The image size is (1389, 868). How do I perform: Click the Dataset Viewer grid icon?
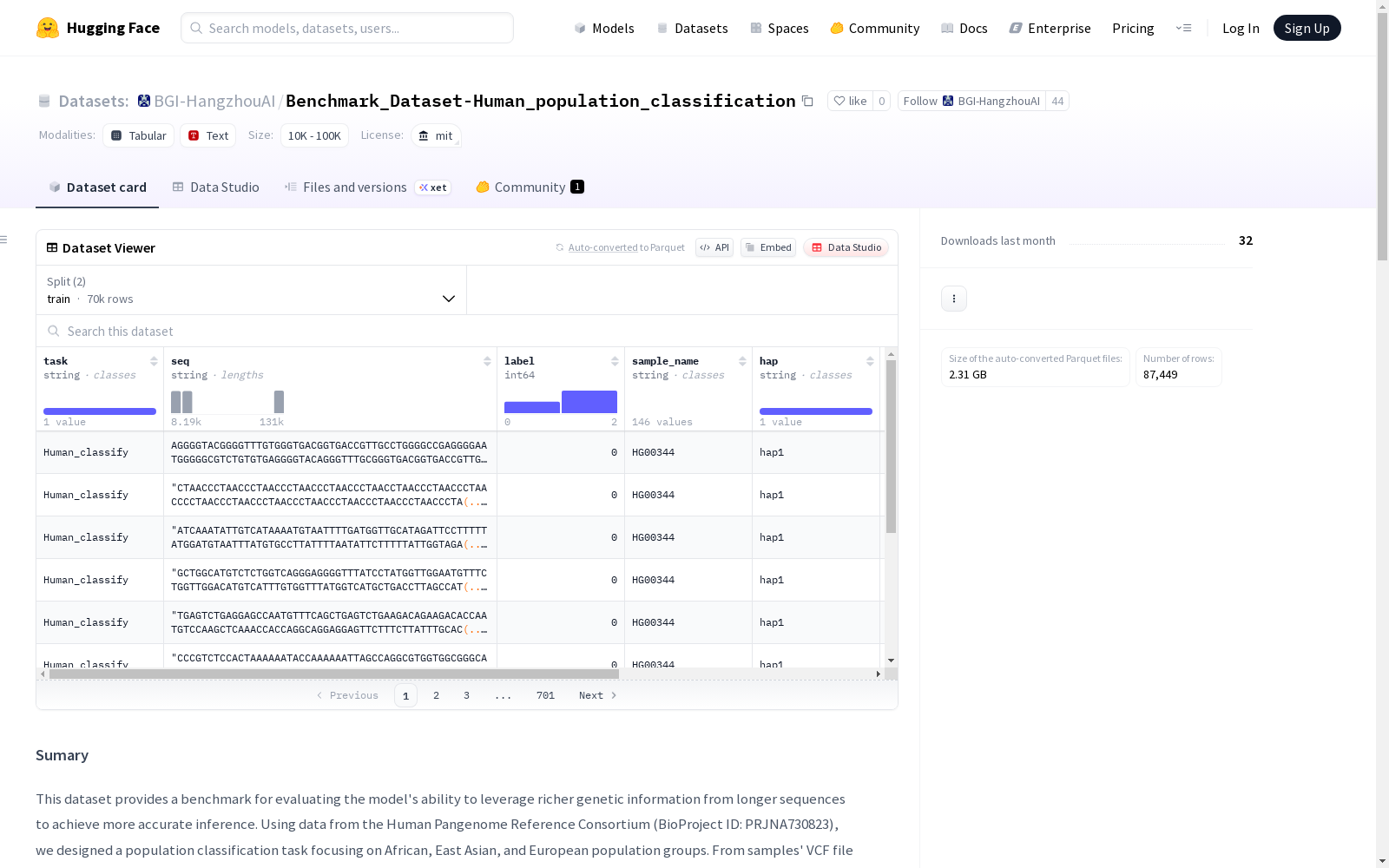(52, 247)
